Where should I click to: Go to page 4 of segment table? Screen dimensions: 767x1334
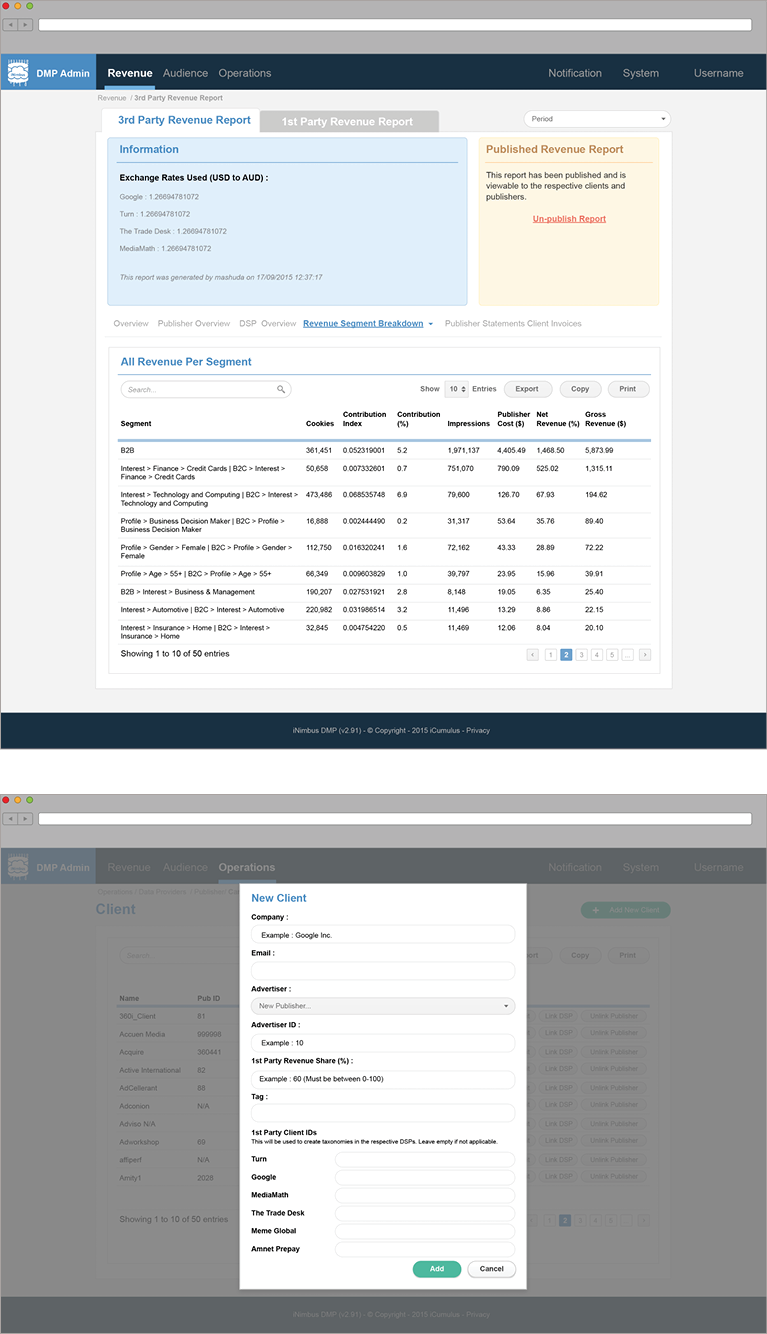pos(597,655)
